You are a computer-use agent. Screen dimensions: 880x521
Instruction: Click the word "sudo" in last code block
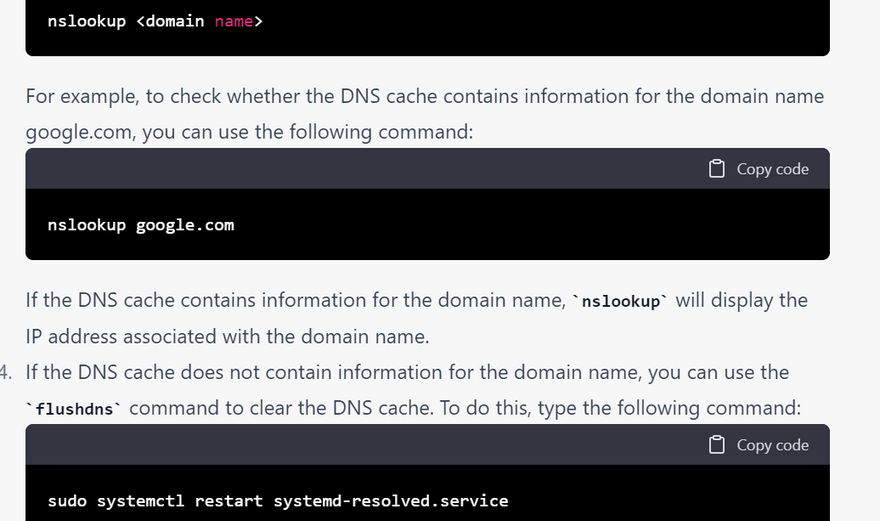click(x=67, y=500)
